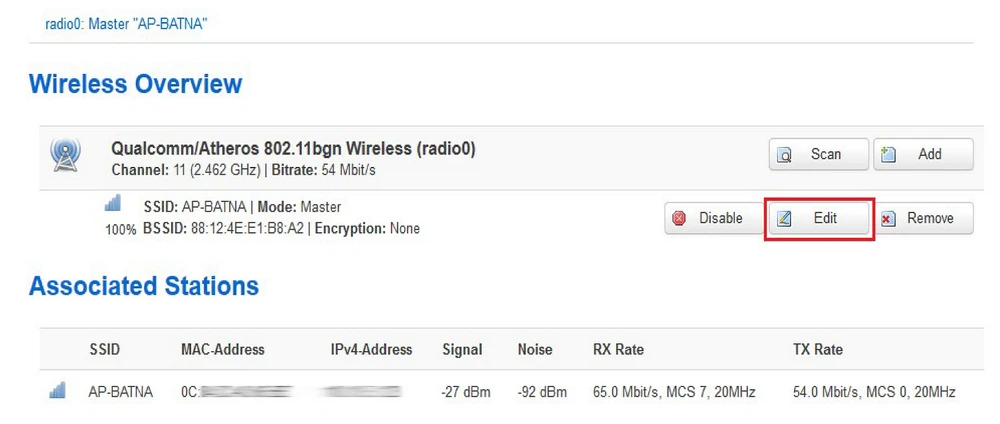
Task: Click the radio0 wireless antenna icon
Action: point(65,155)
